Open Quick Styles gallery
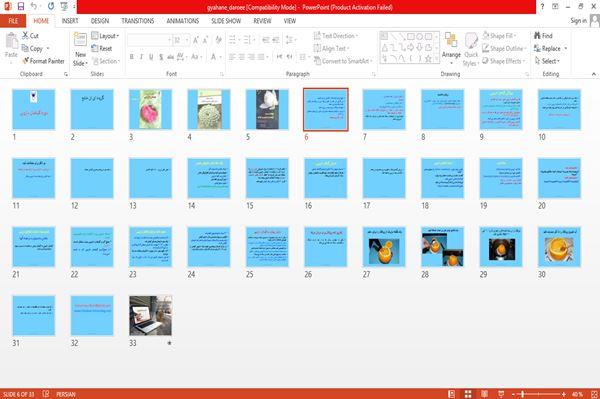 [x=471, y=49]
